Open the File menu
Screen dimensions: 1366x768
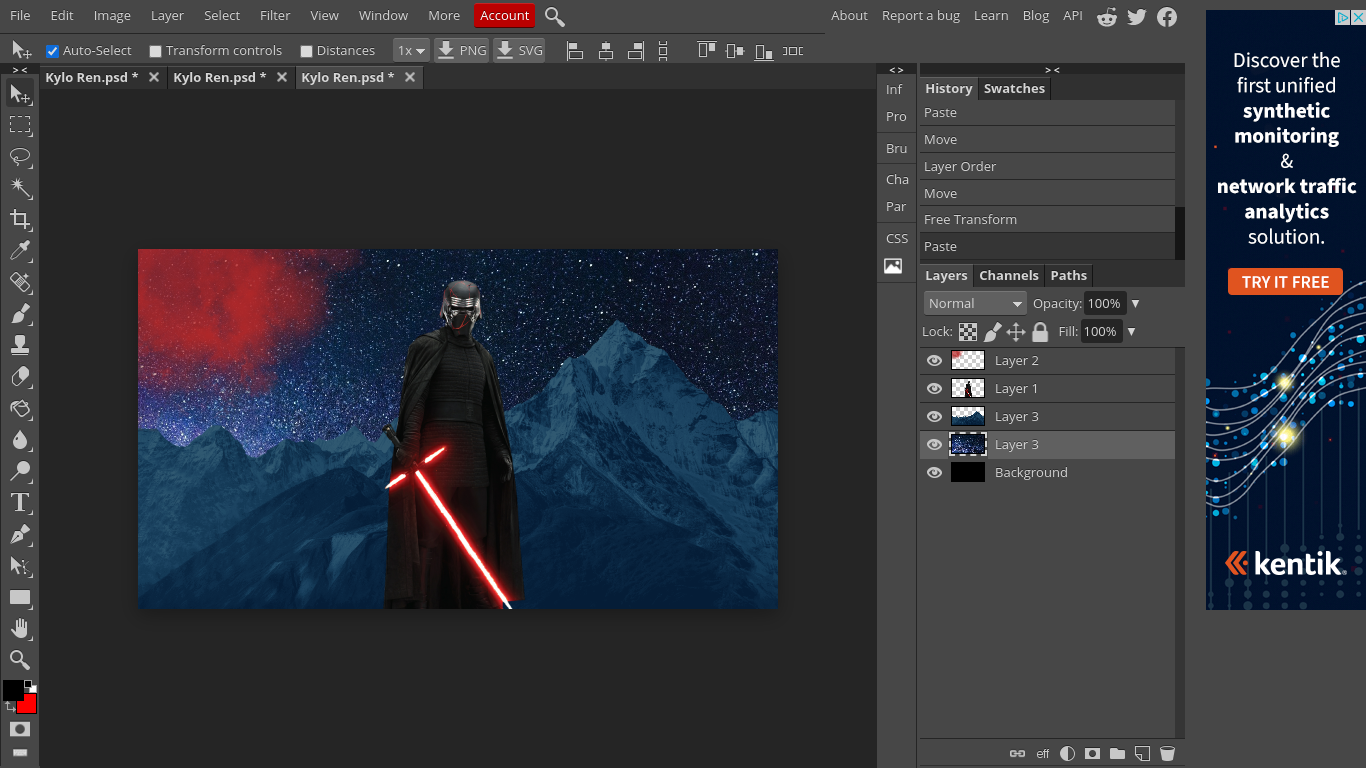(20, 15)
